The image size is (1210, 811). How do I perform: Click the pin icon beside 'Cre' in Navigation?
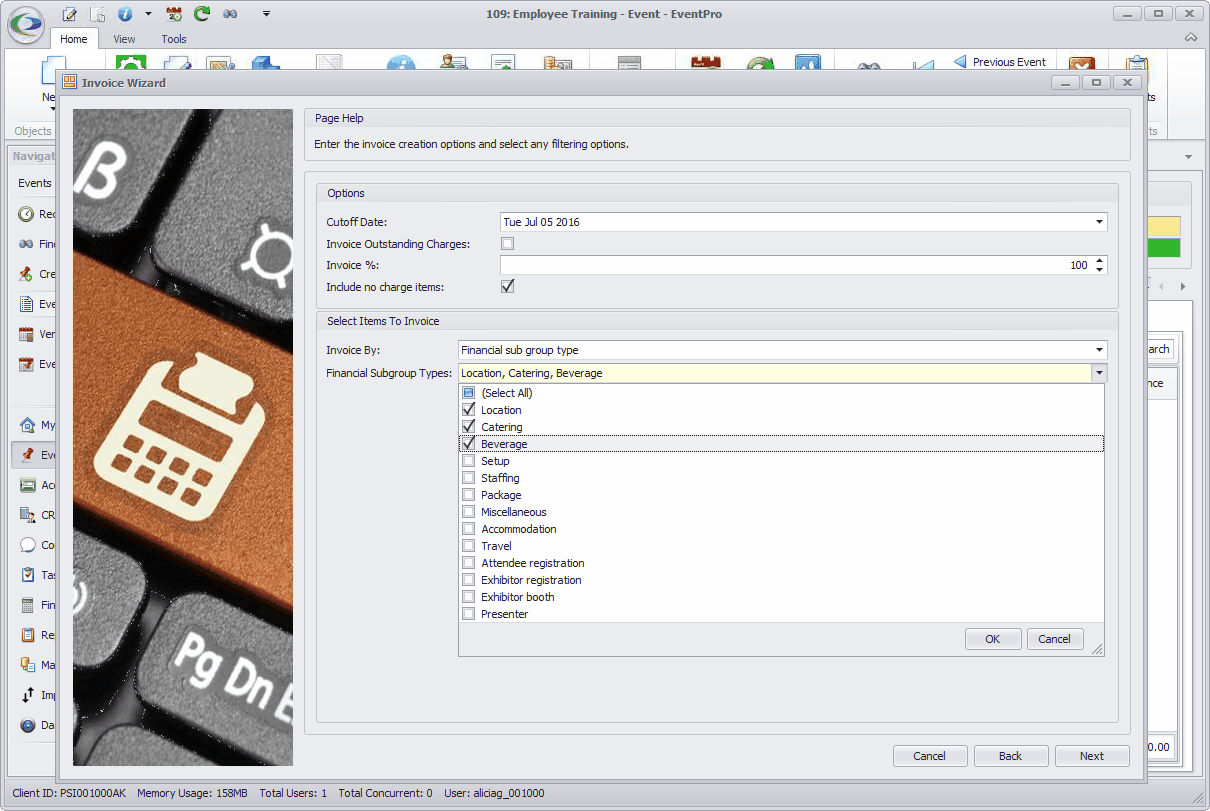(x=27, y=274)
